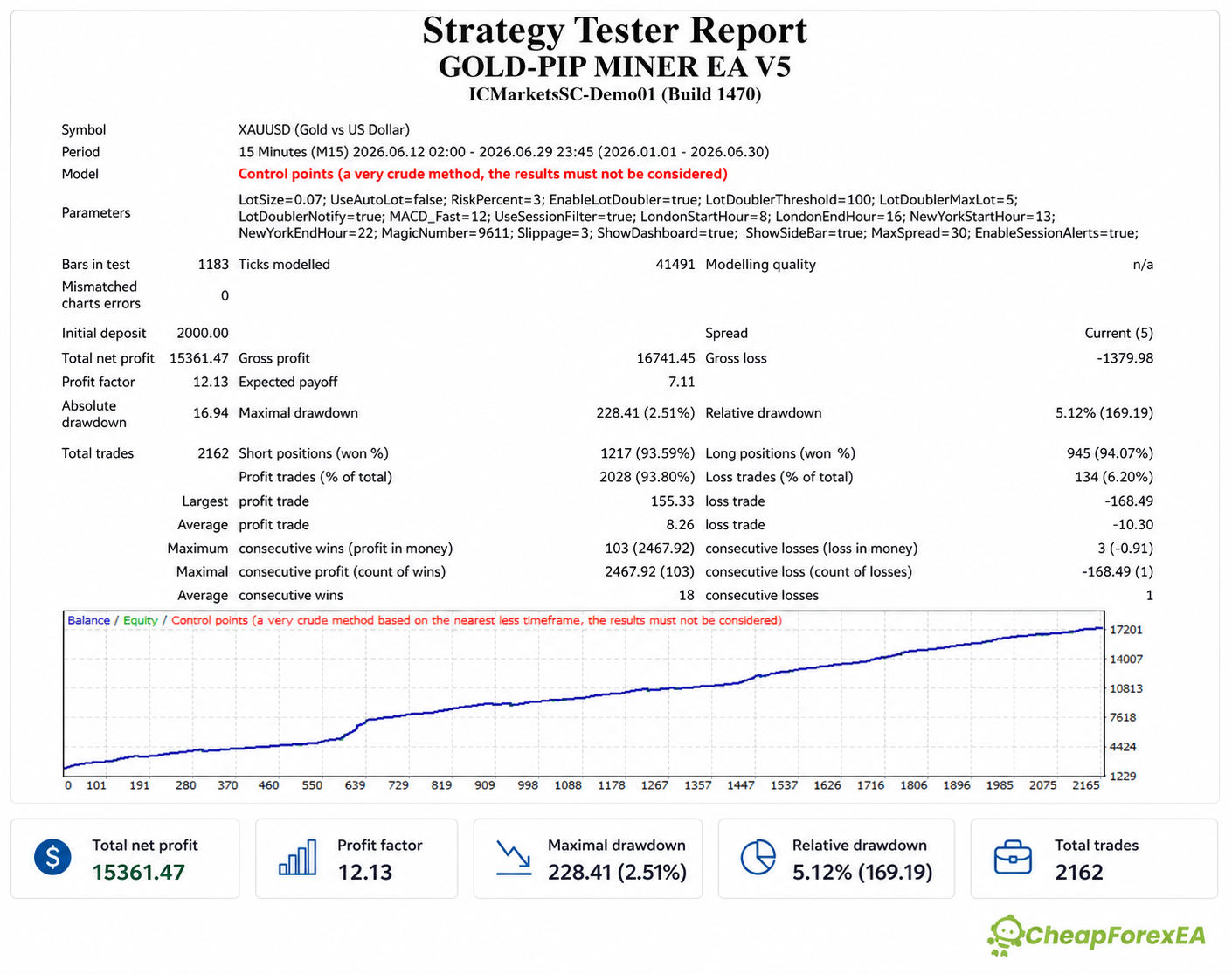The width and height of the screenshot is (1232, 974).
Task: Click the Largest profit trade value 155.33
Action: (x=673, y=501)
